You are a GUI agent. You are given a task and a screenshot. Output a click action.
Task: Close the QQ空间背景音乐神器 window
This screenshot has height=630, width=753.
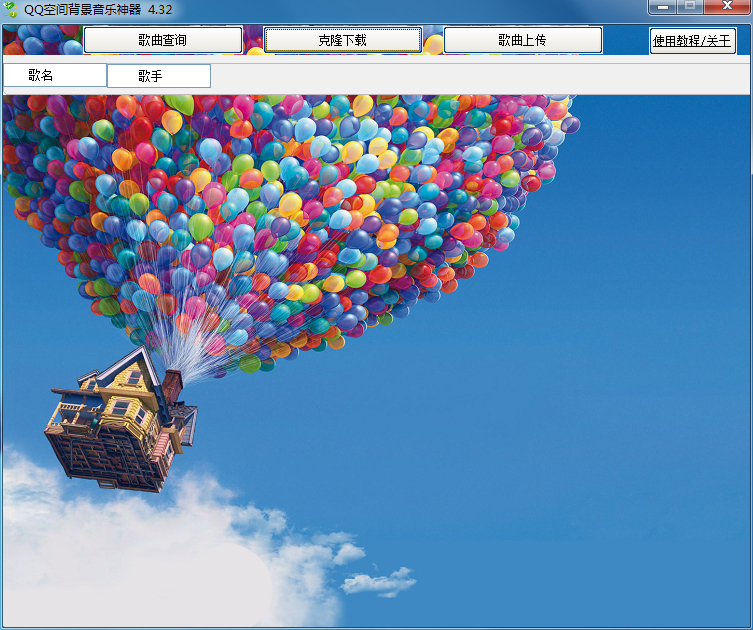click(x=727, y=7)
